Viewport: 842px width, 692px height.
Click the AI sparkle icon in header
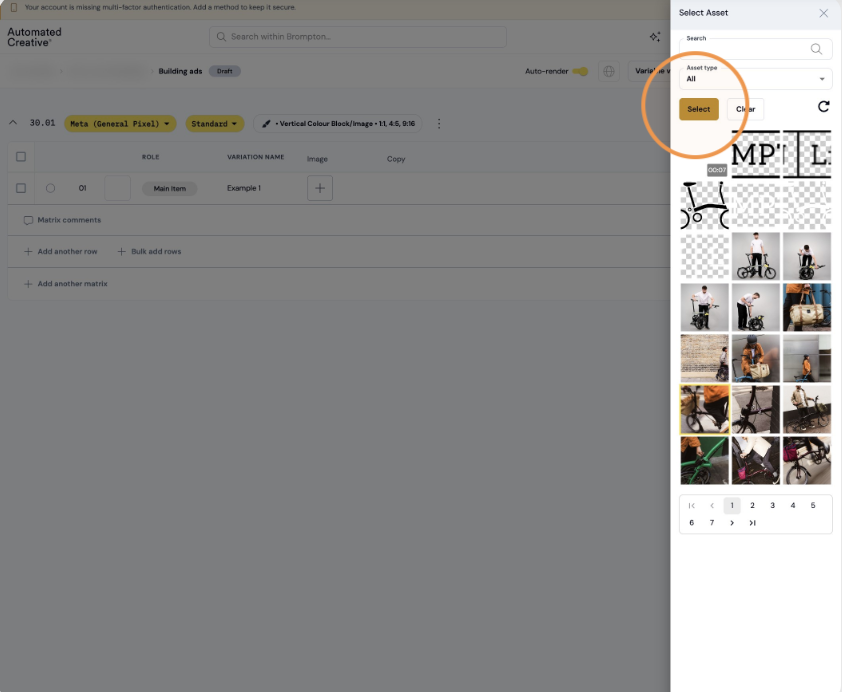point(655,37)
